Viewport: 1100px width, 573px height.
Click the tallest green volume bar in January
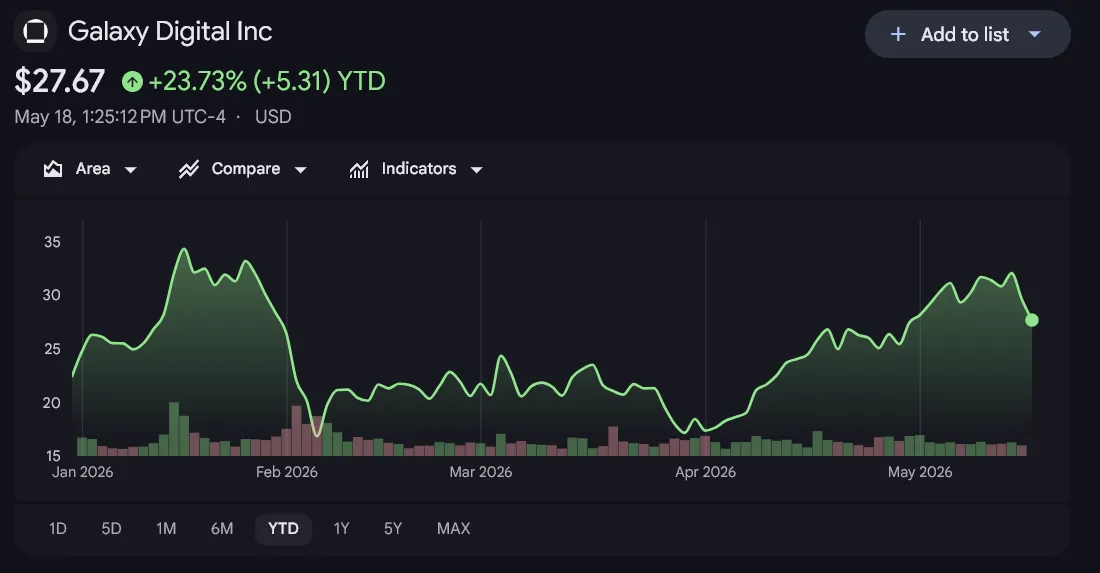(x=174, y=429)
